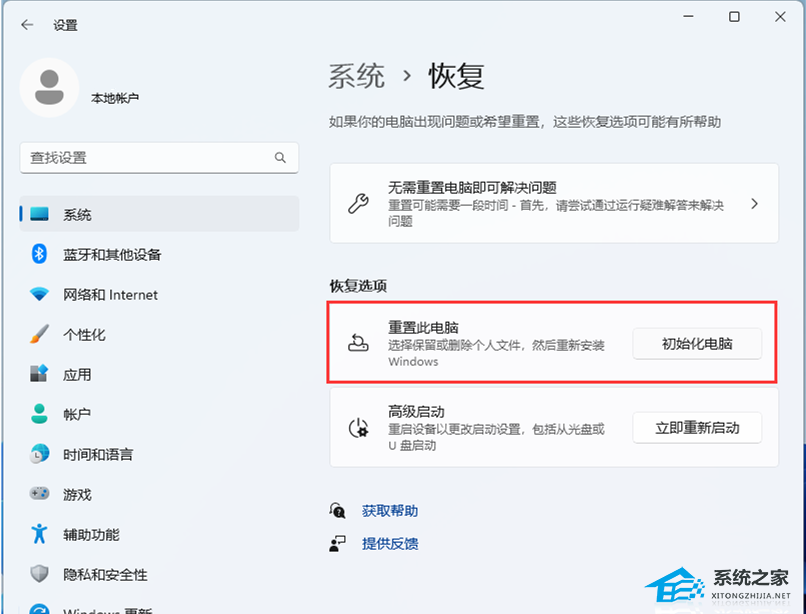
Task: Maximize the Settings window
Action: point(734,16)
